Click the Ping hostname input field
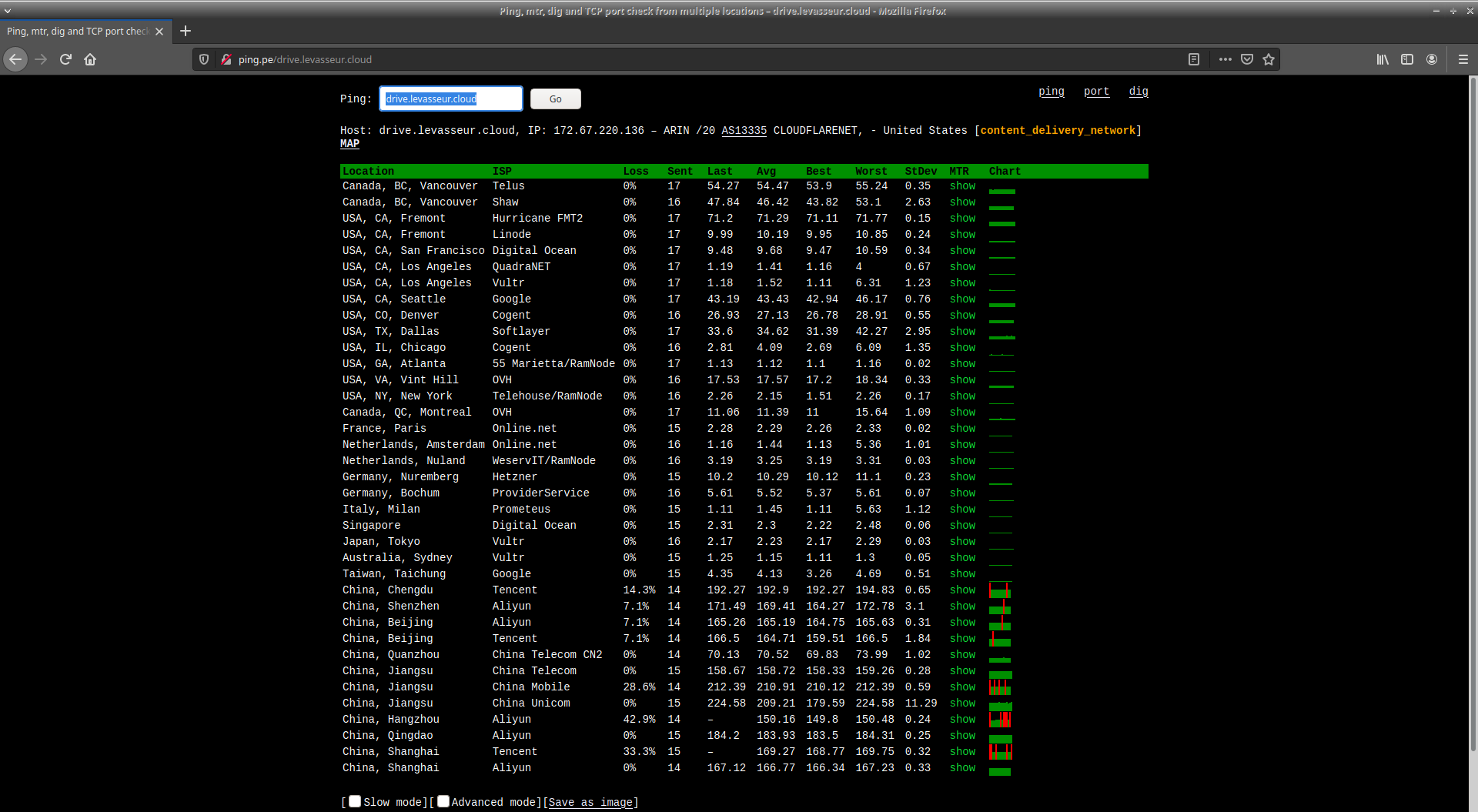The image size is (1478, 812). pos(450,99)
